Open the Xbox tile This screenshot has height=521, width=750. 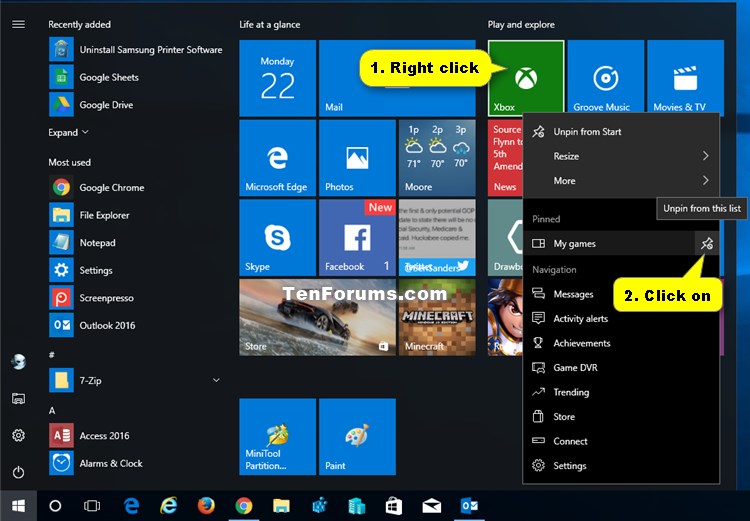(x=526, y=78)
